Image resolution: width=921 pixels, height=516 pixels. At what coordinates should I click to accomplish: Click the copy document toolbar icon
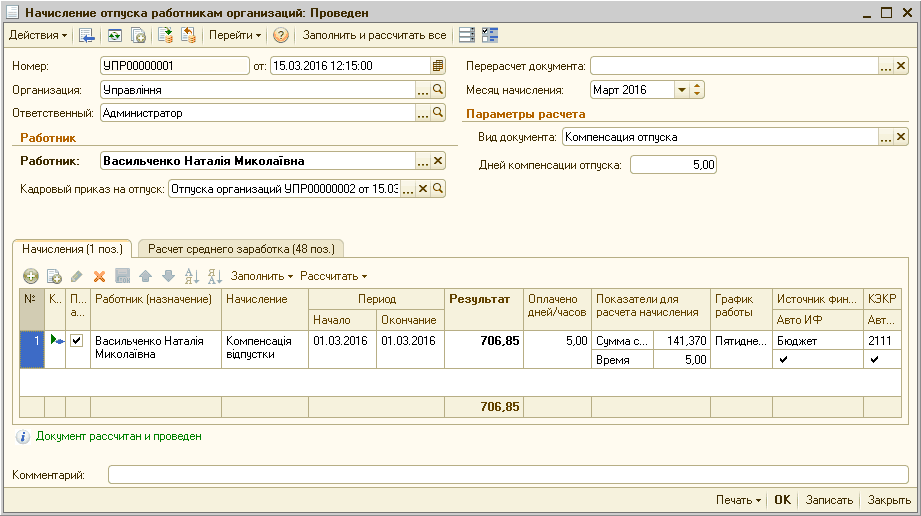pyautogui.click(x=138, y=35)
